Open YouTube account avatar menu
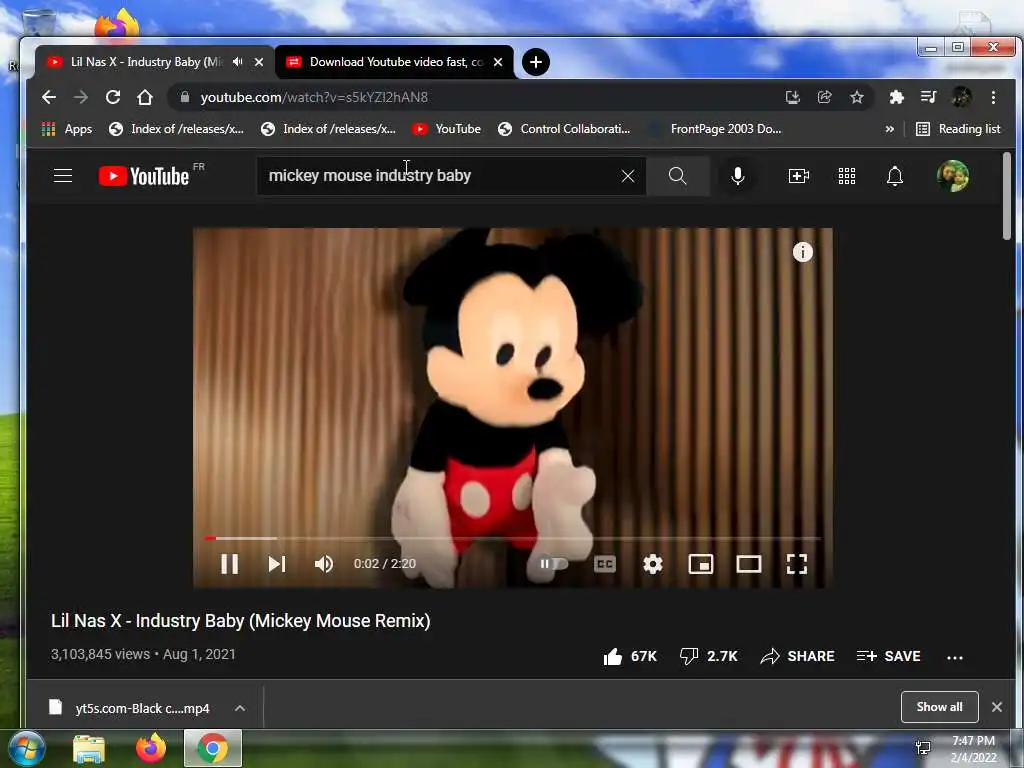1024x768 pixels. 953,176
